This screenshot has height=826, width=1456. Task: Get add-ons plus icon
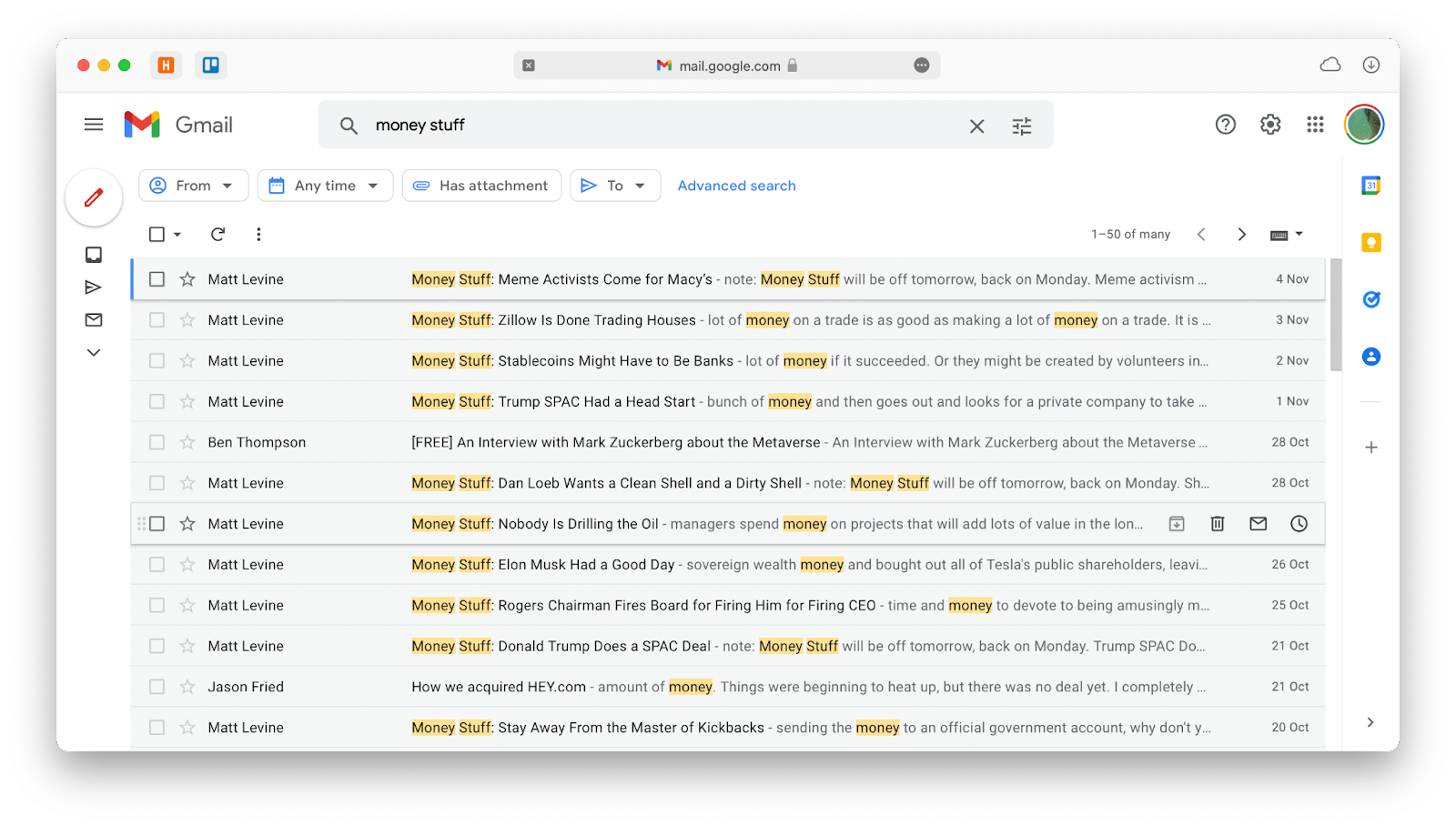(1371, 448)
